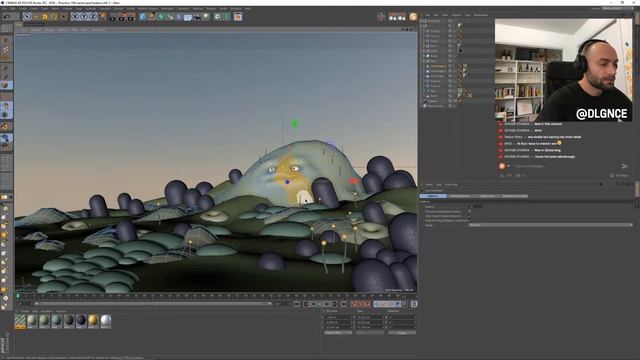The height and width of the screenshot is (360, 640).
Task: Select the white material swatch
Action: click(x=106, y=321)
